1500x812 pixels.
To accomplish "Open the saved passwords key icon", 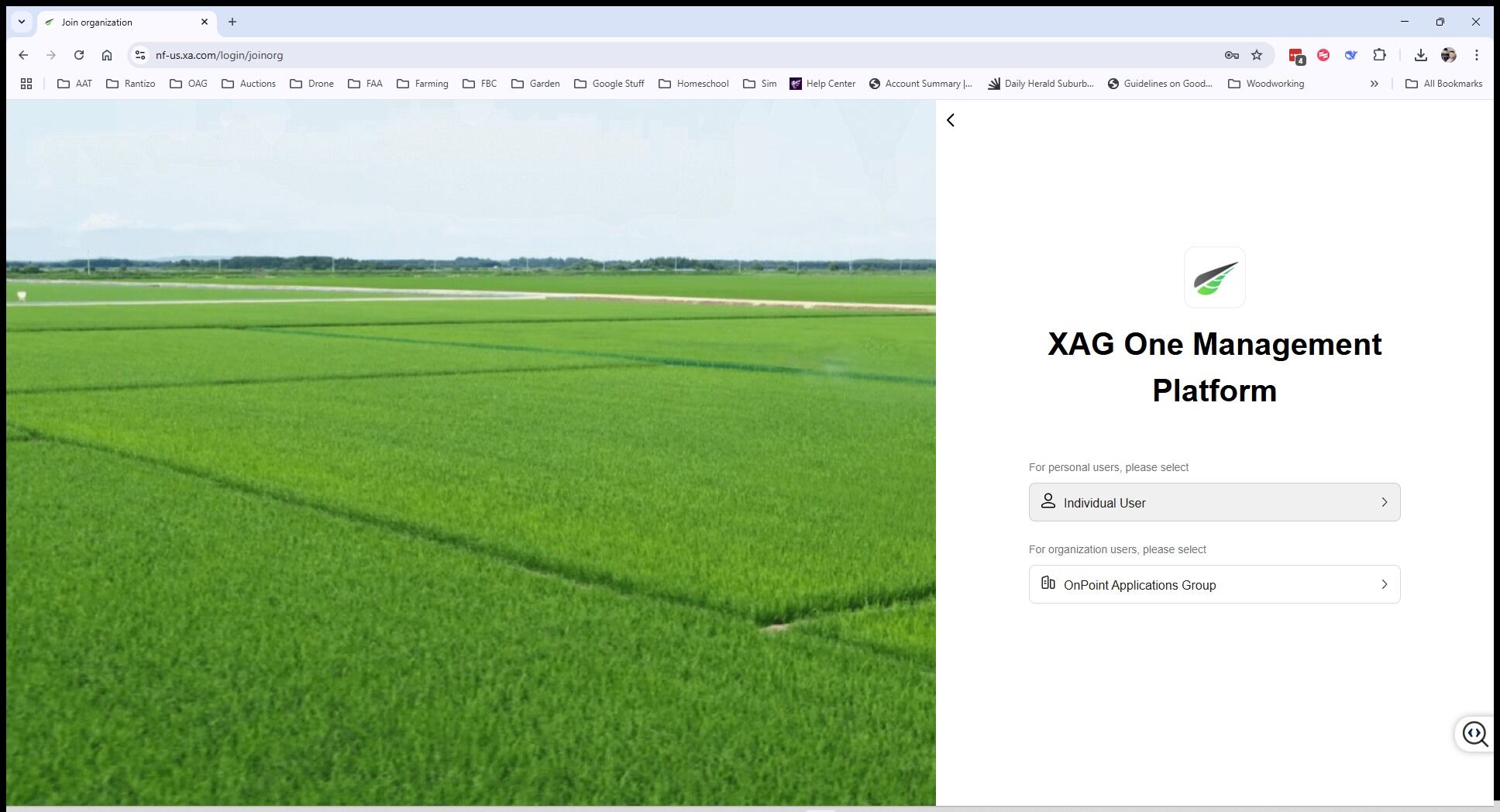I will [x=1231, y=55].
